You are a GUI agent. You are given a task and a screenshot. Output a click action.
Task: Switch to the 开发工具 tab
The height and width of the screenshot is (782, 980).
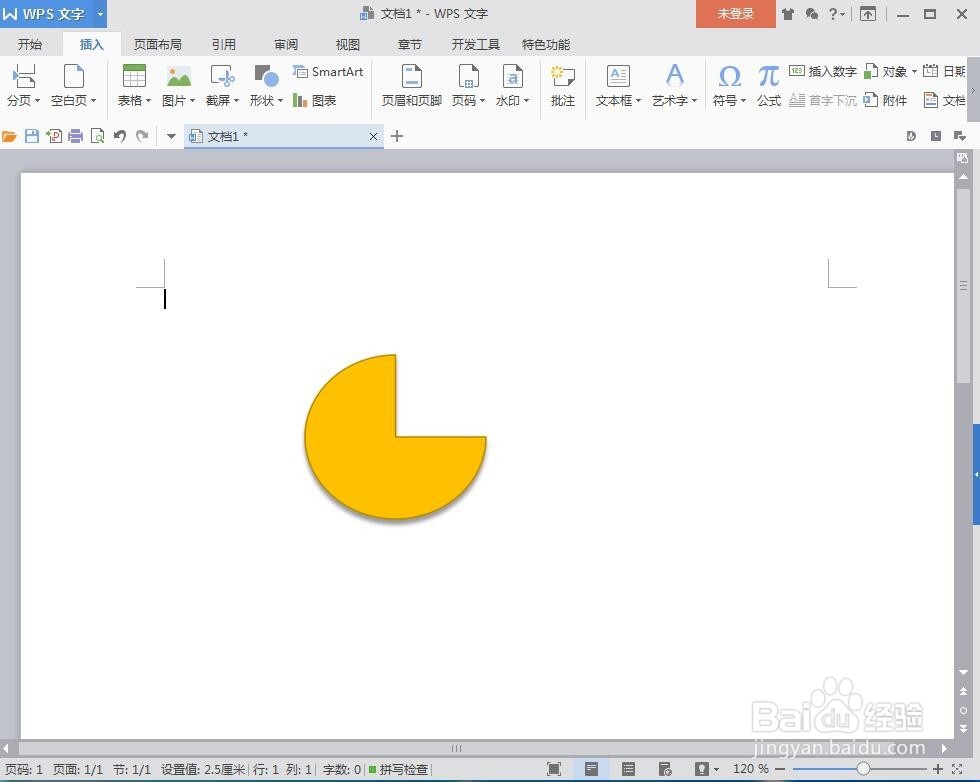tap(476, 44)
